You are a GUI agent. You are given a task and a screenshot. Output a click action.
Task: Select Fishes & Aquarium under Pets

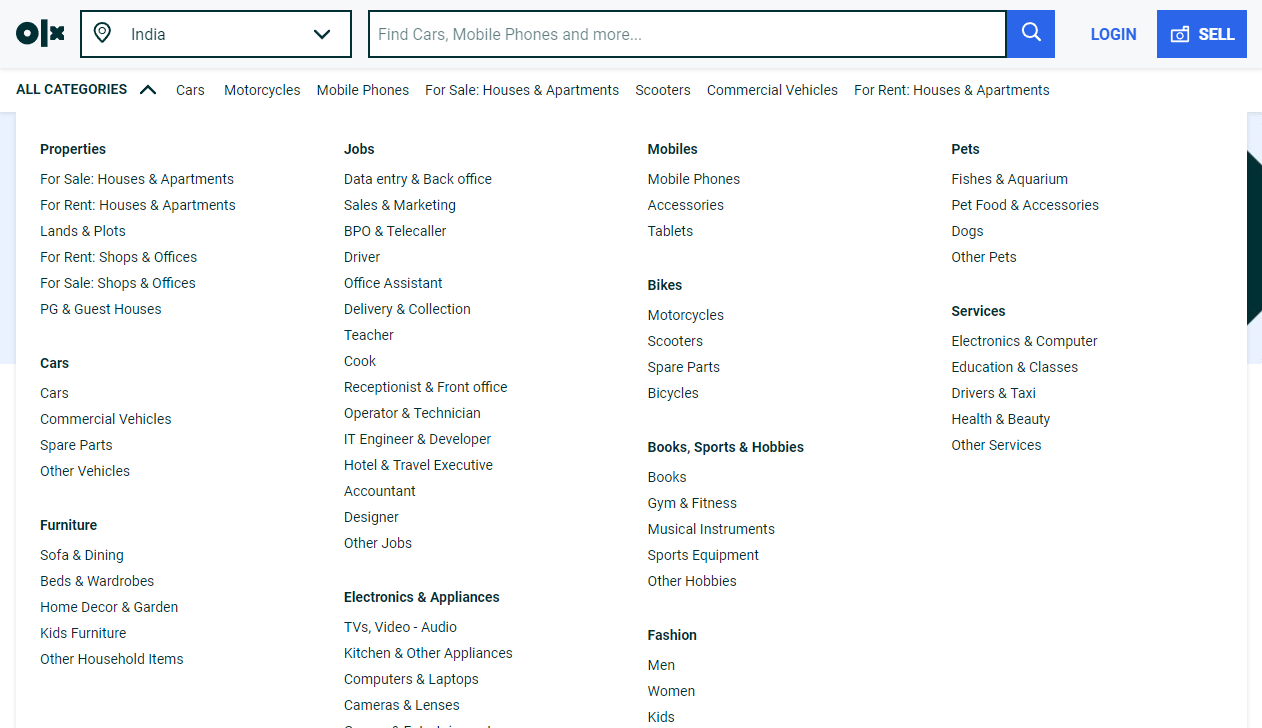pyautogui.click(x=1009, y=179)
